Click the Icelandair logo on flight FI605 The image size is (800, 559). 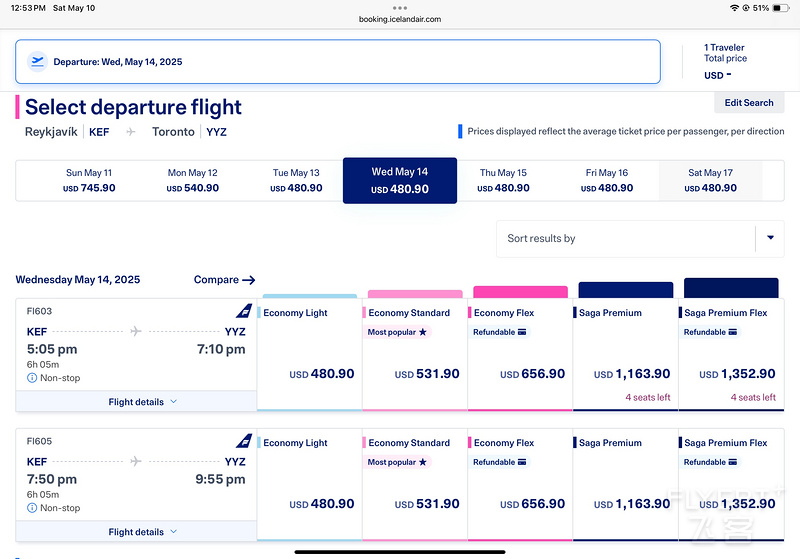click(x=244, y=441)
